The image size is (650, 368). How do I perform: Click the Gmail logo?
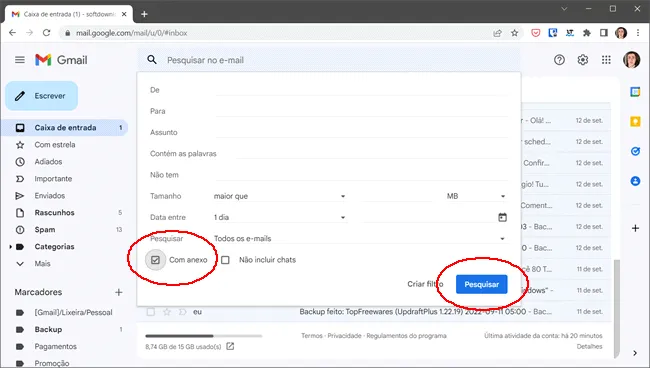pyautogui.click(x=61, y=60)
